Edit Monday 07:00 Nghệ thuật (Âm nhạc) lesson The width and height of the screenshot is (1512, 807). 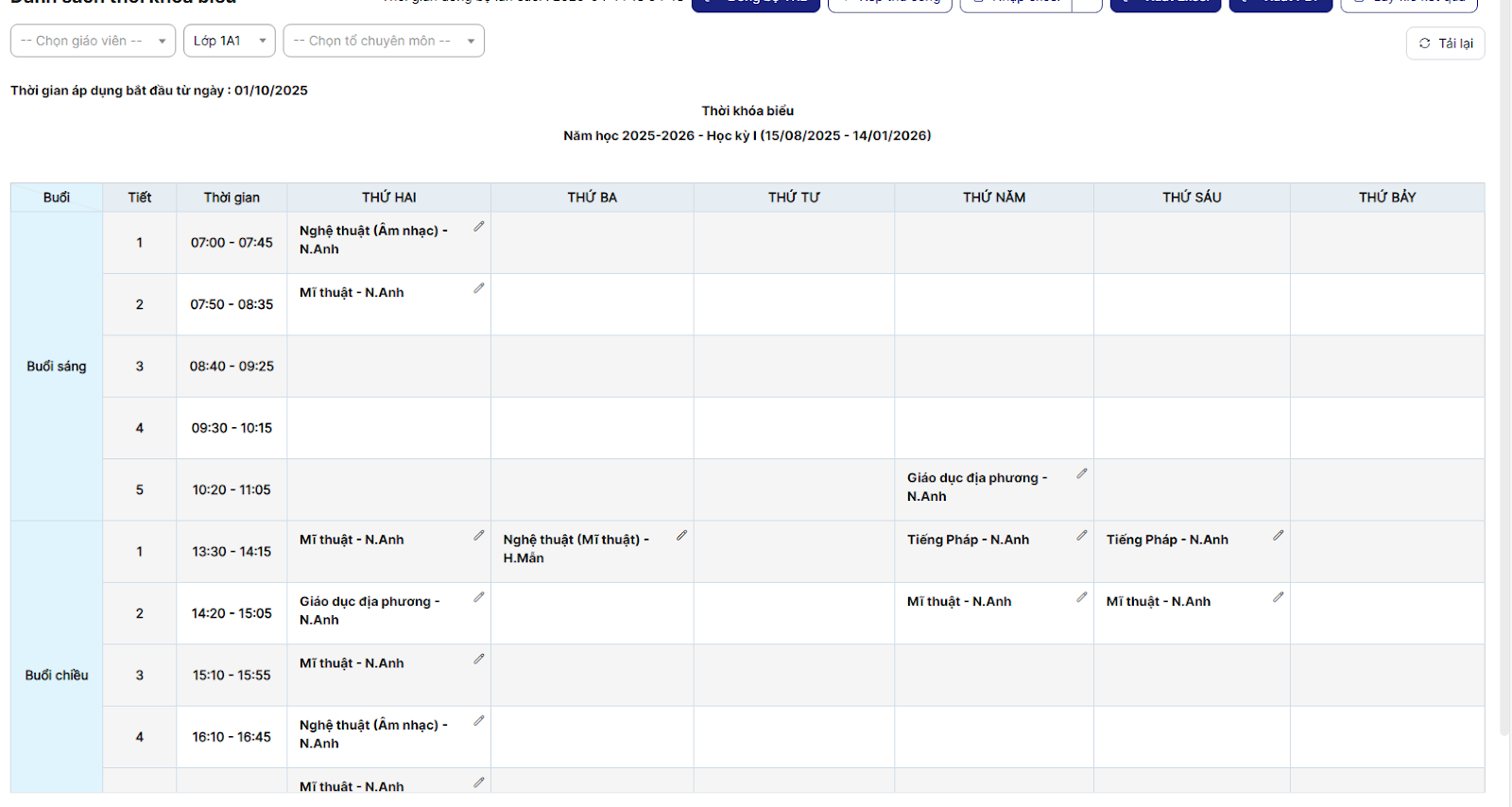479,227
